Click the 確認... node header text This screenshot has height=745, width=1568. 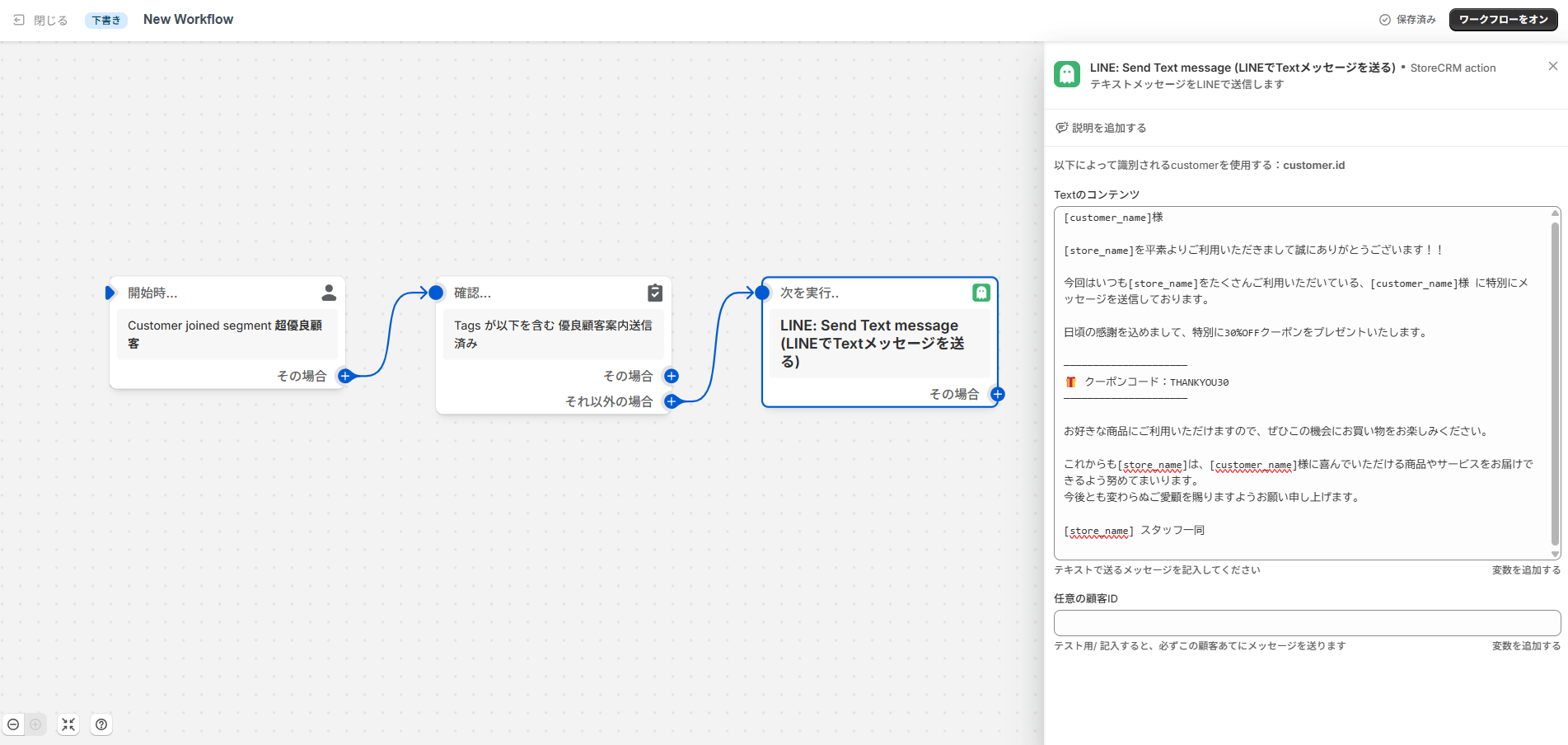point(472,293)
